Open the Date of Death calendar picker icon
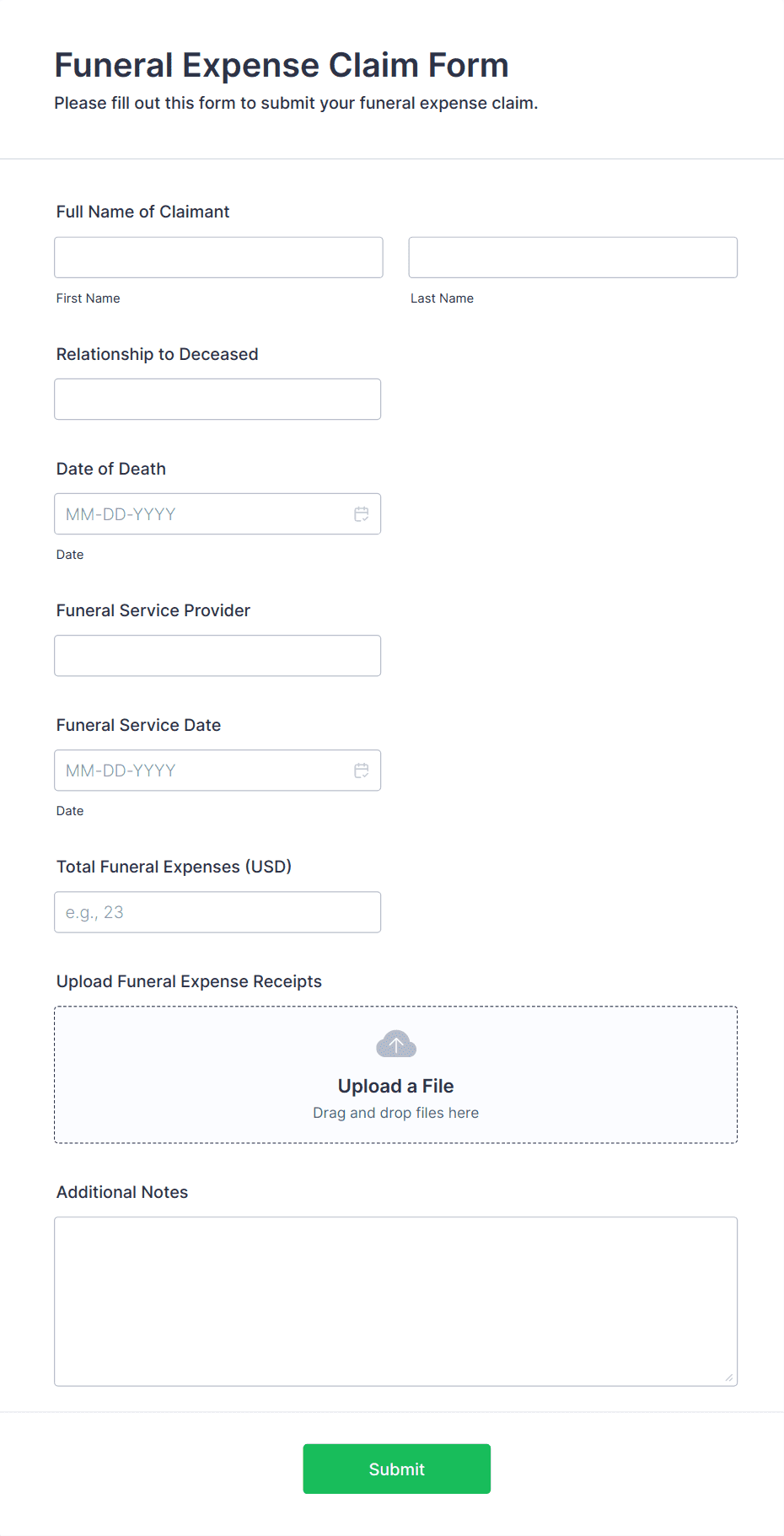This screenshot has width=784, height=1536. (362, 514)
